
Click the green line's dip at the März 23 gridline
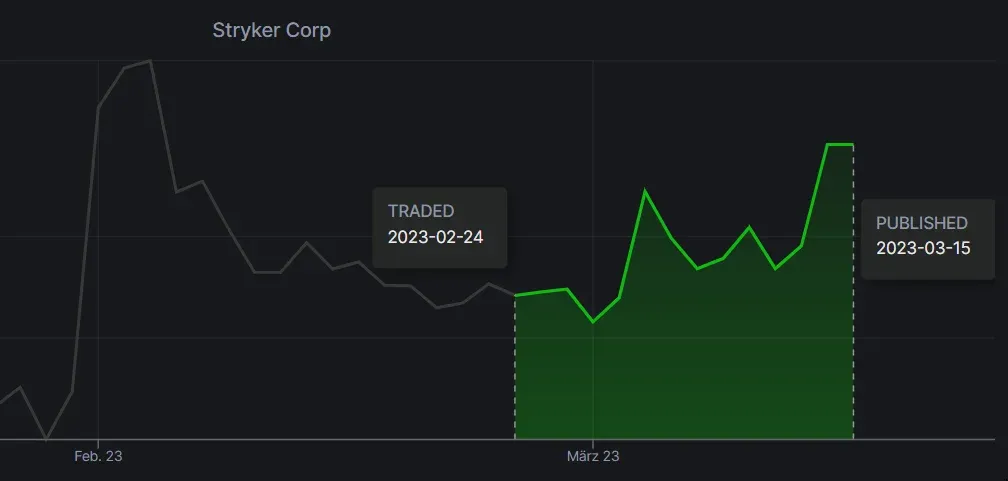click(x=593, y=321)
